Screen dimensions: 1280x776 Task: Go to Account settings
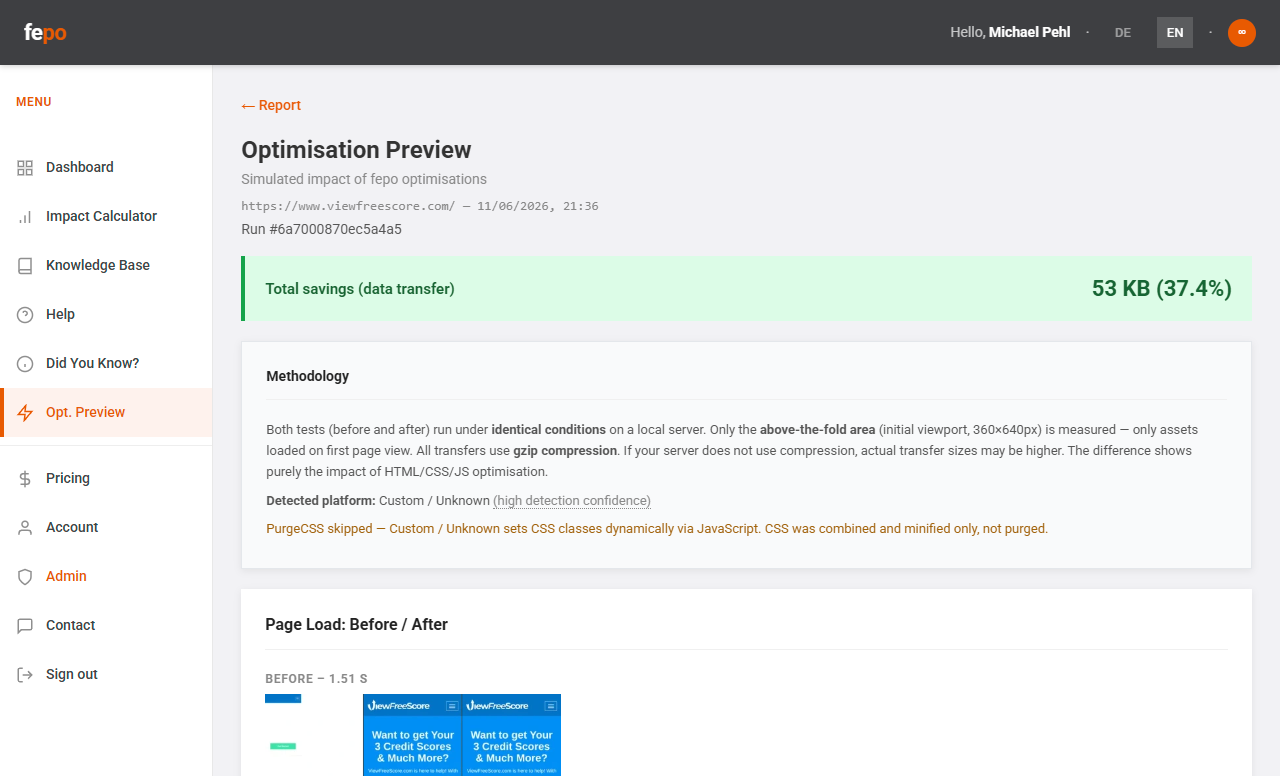tap(106, 527)
